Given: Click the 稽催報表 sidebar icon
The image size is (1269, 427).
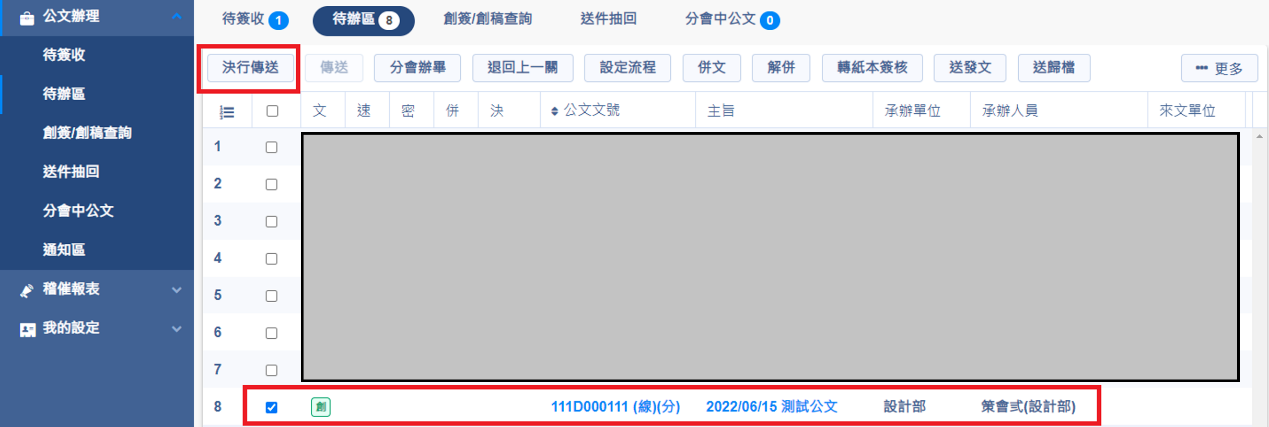Looking at the screenshot, I should coord(27,289).
